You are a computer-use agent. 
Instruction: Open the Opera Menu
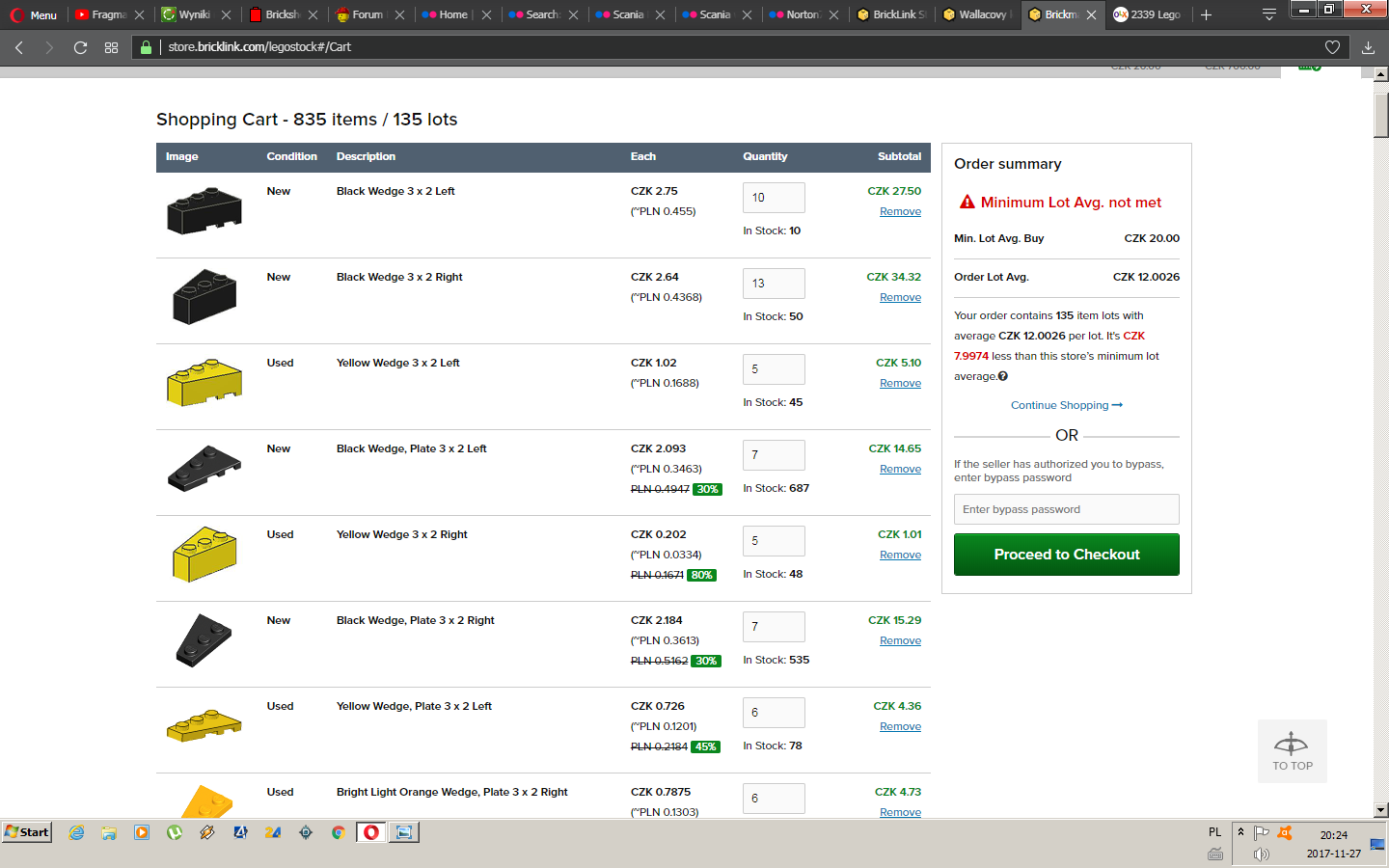tap(34, 14)
